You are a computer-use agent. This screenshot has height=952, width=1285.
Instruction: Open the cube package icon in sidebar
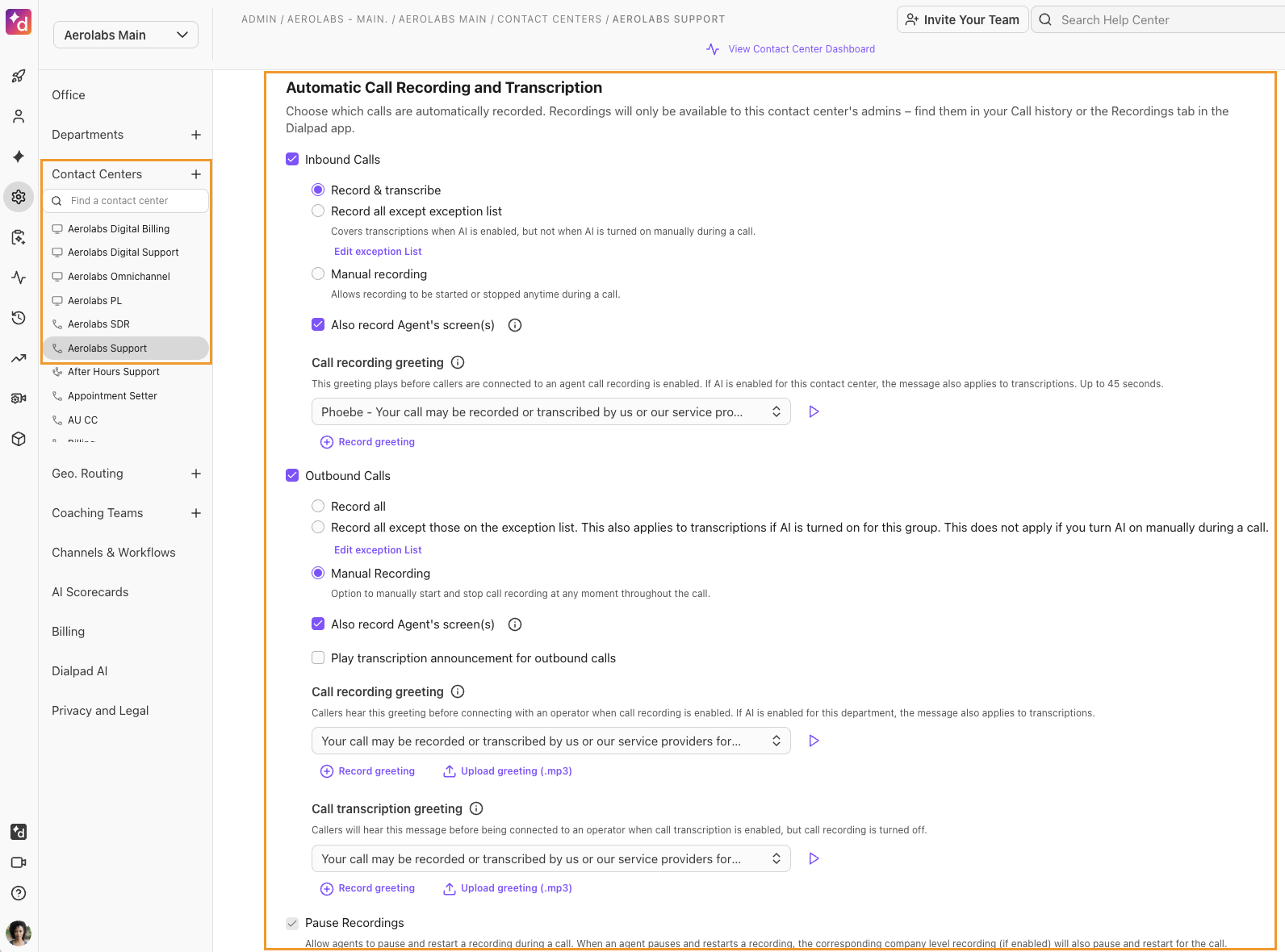click(19, 439)
